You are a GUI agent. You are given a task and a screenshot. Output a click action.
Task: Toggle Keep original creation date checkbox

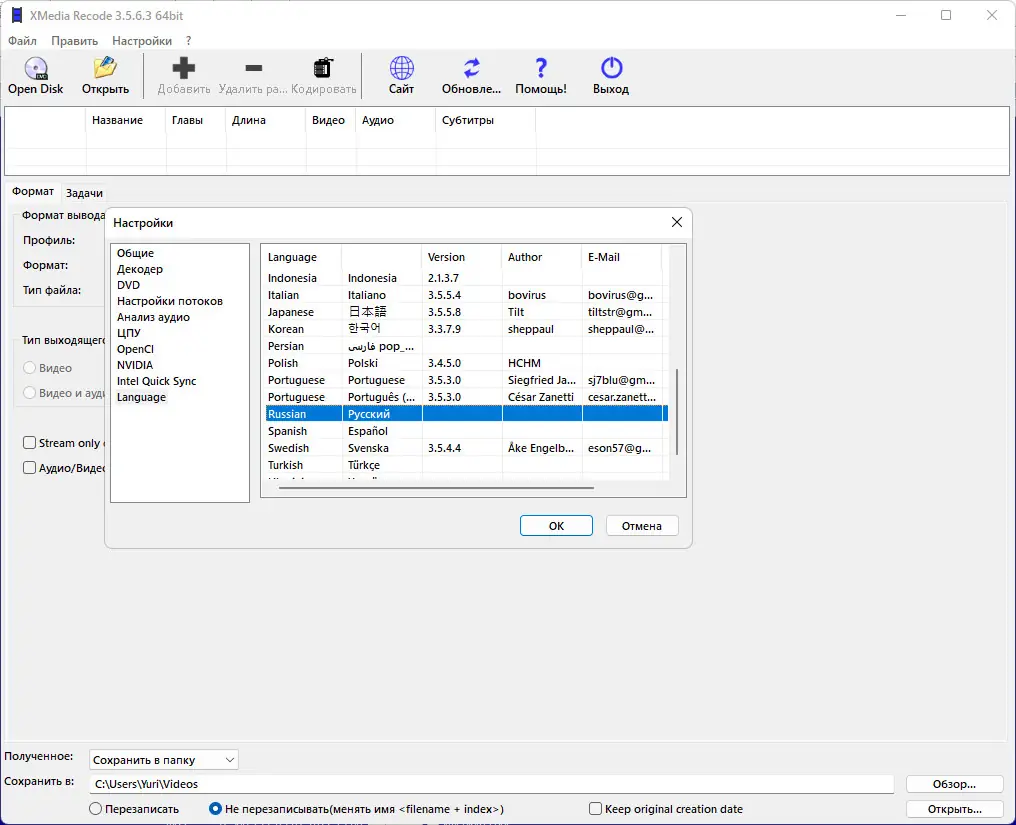pos(595,809)
